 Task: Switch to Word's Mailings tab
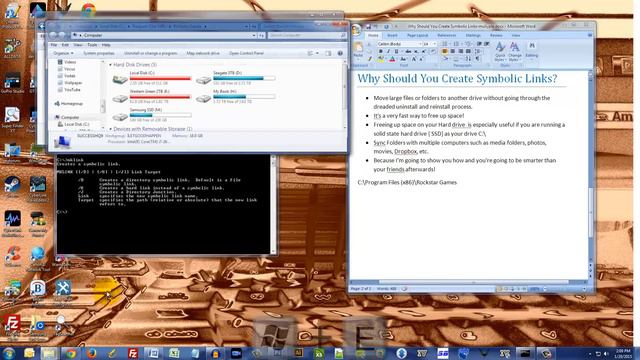tap(473, 36)
